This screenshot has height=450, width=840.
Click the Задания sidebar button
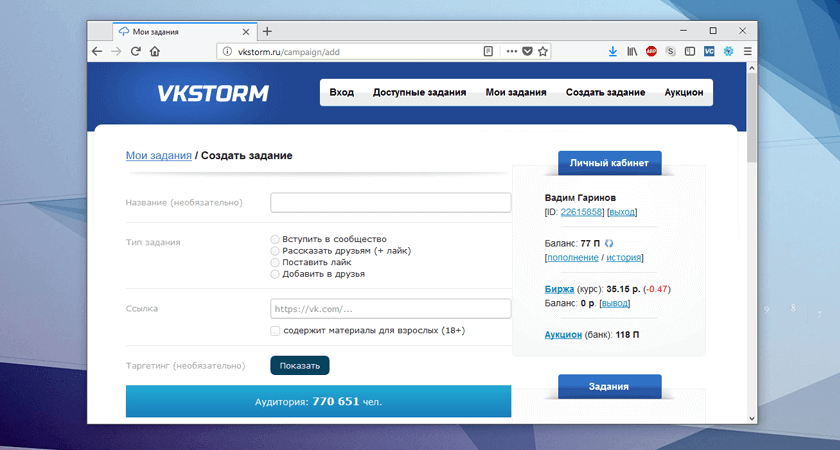610,386
